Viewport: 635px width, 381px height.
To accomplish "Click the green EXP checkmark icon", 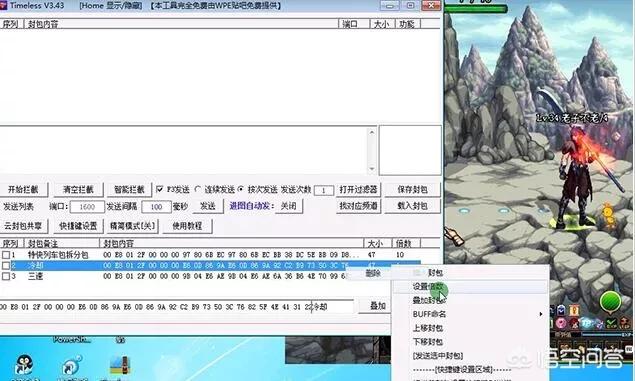I will (x=612, y=323).
